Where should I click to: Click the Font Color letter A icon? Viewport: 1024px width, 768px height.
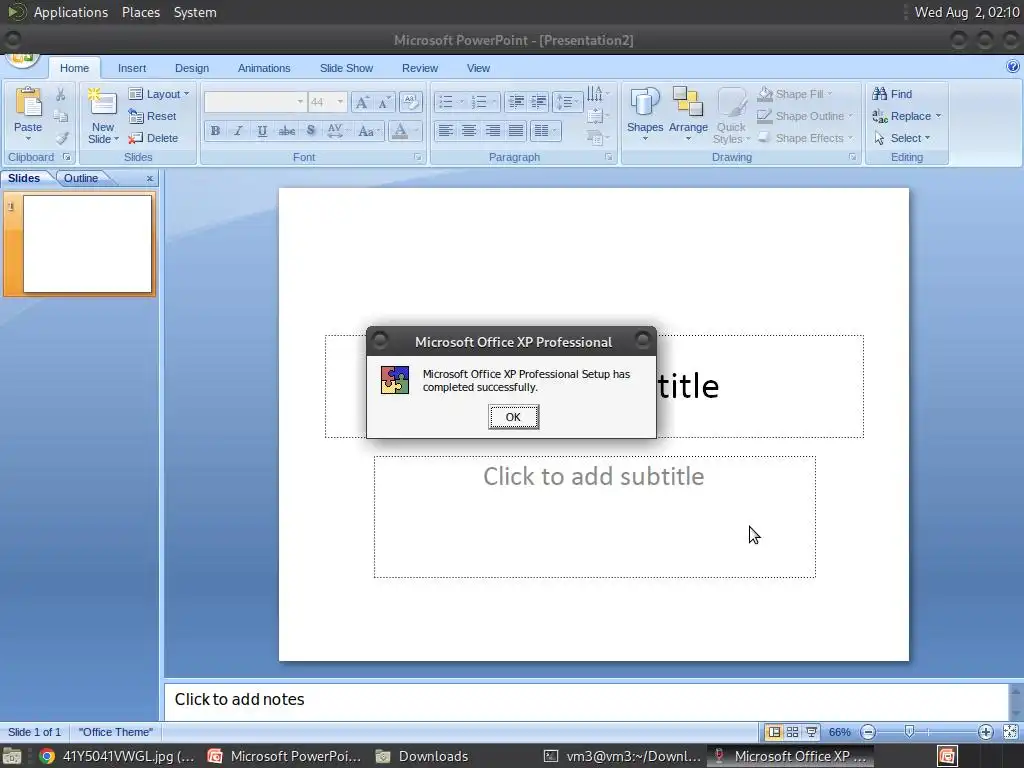pos(400,131)
